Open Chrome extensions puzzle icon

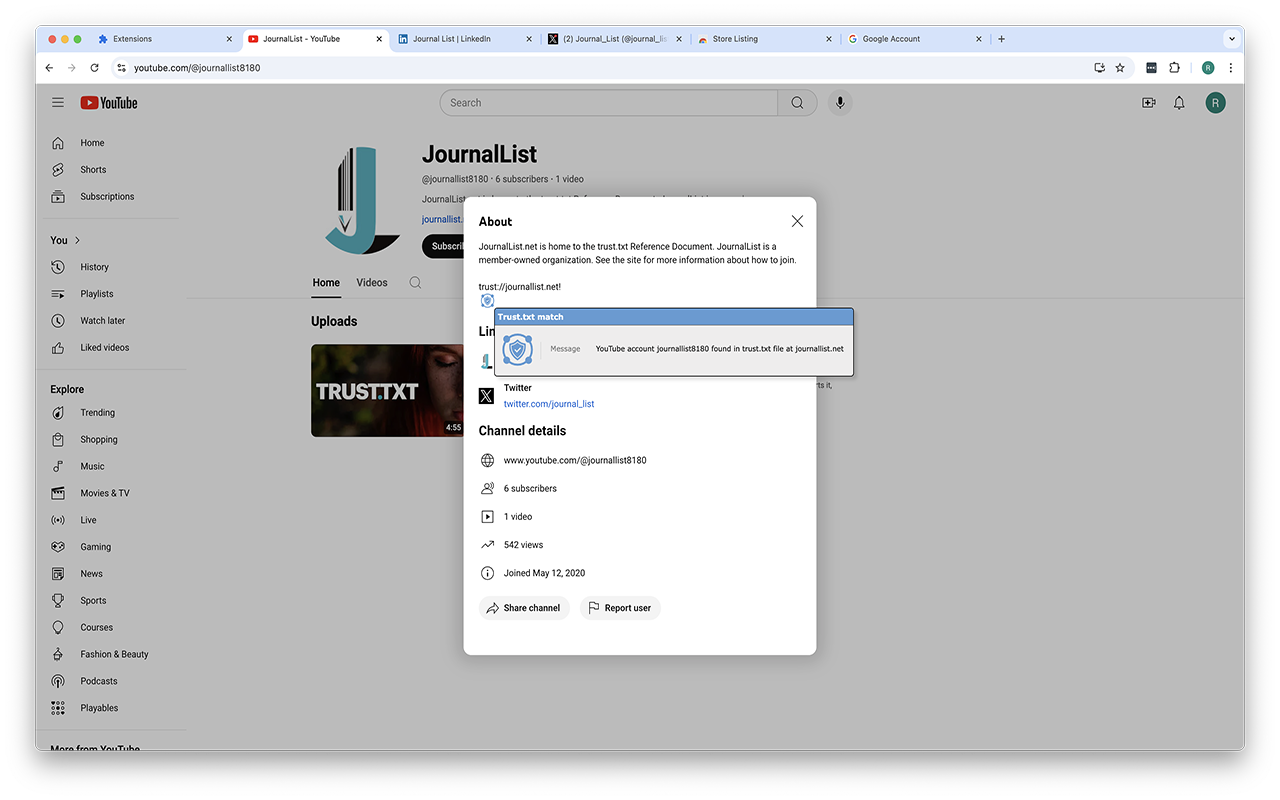(1175, 68)
